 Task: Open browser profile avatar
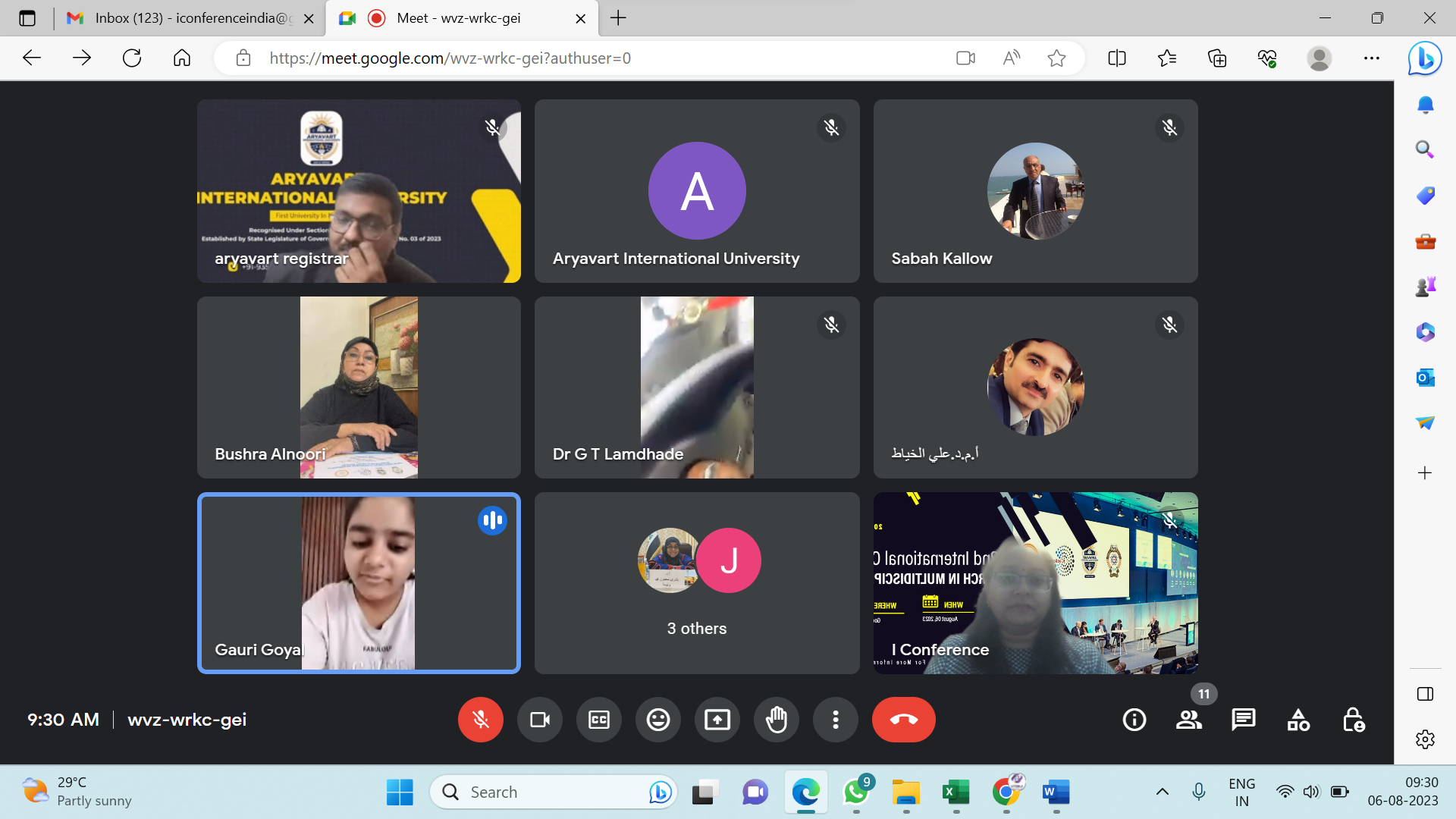[1319, 58]
